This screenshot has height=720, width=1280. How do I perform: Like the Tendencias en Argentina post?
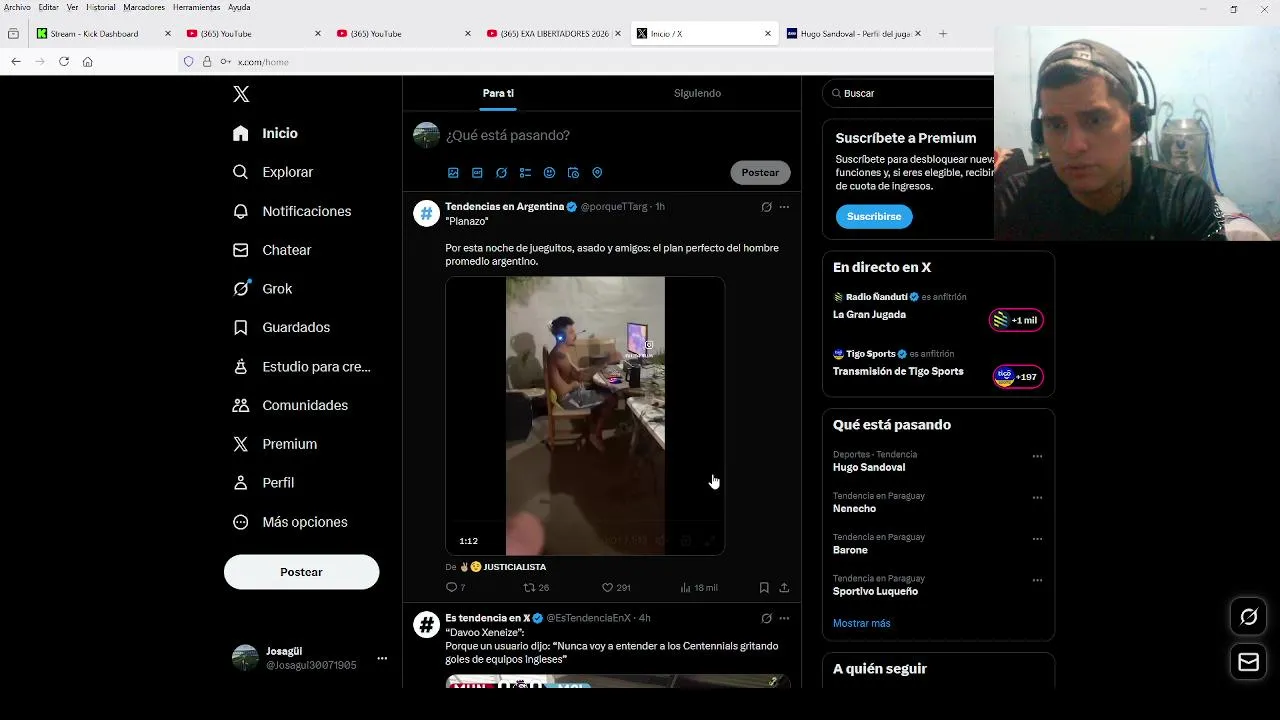616,588
